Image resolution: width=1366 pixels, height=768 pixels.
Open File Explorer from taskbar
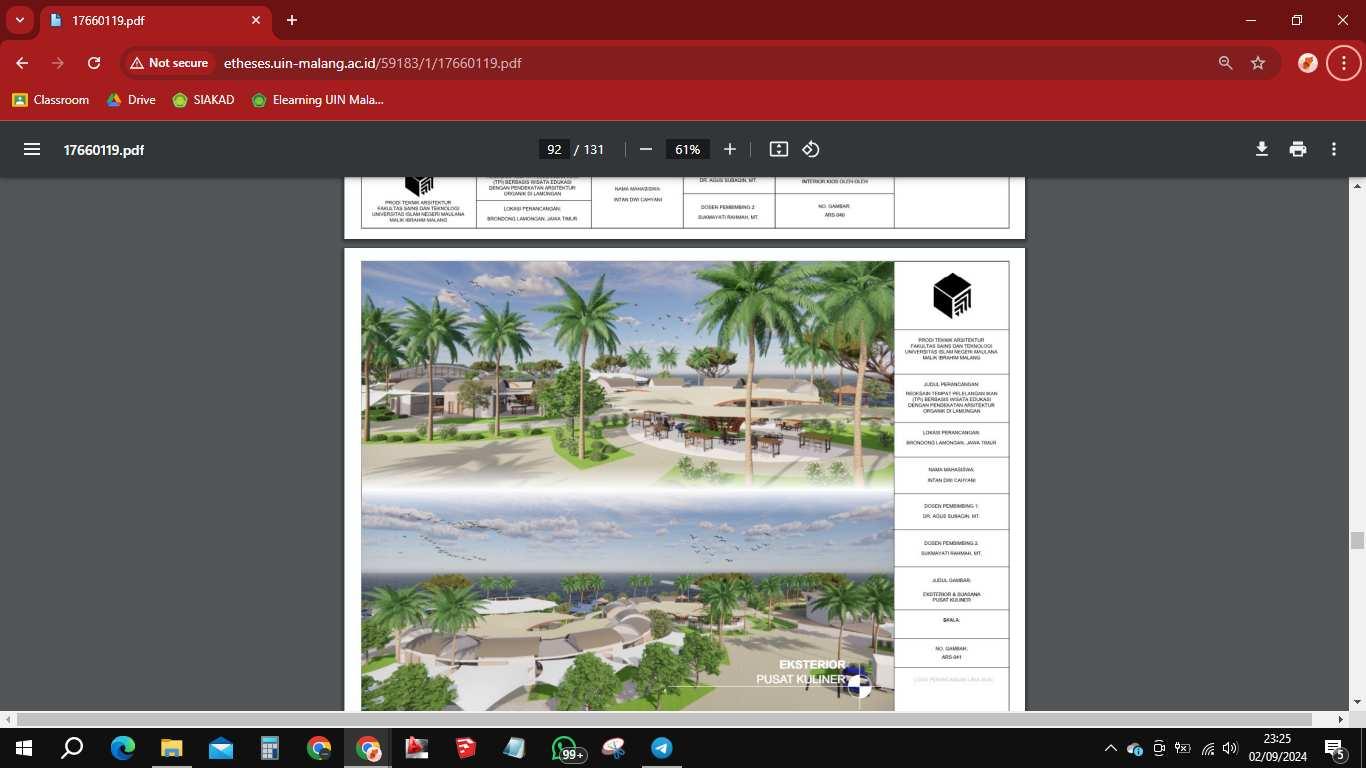(171, 748)
